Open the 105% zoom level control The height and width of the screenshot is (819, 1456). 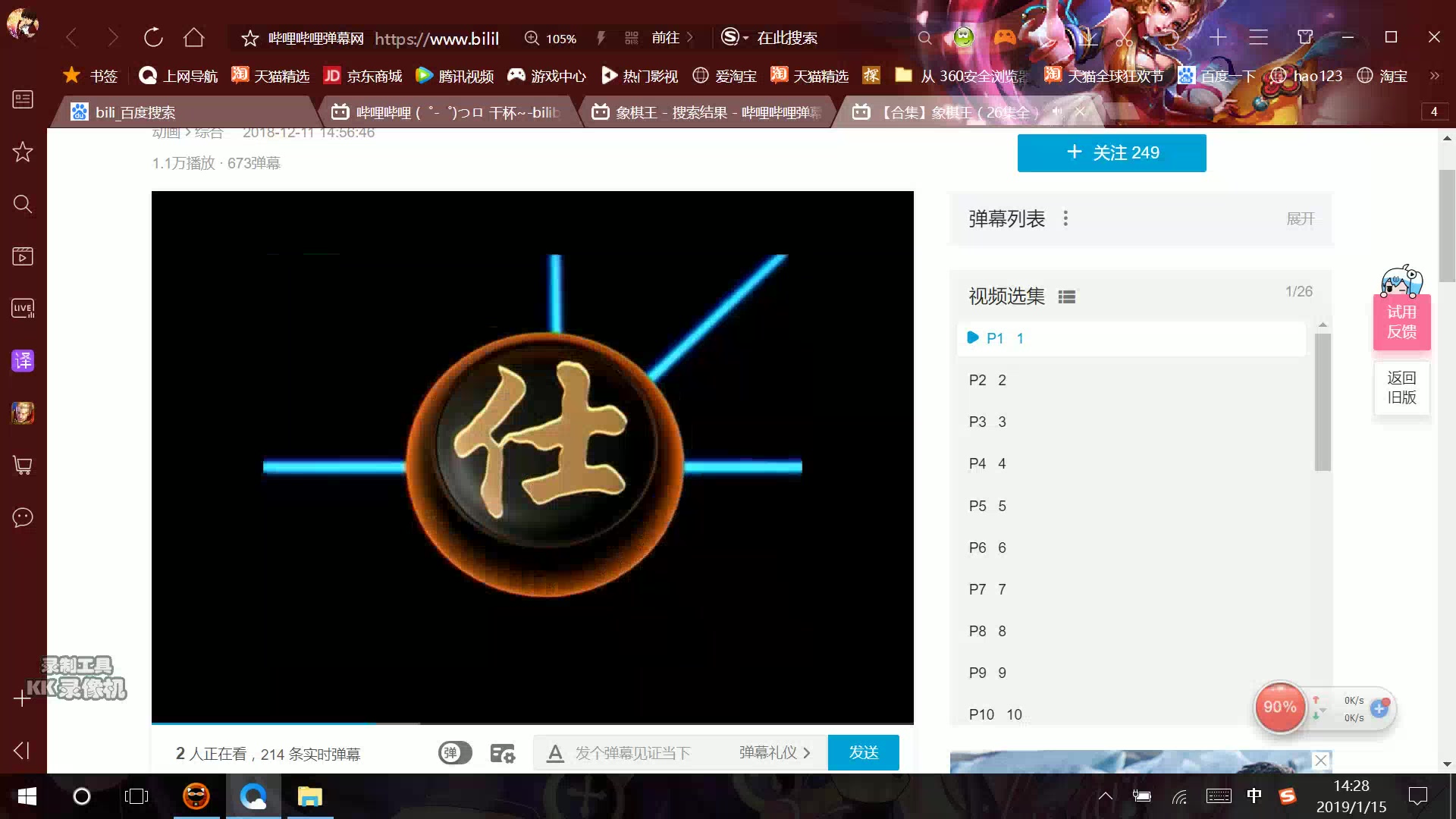551,38
